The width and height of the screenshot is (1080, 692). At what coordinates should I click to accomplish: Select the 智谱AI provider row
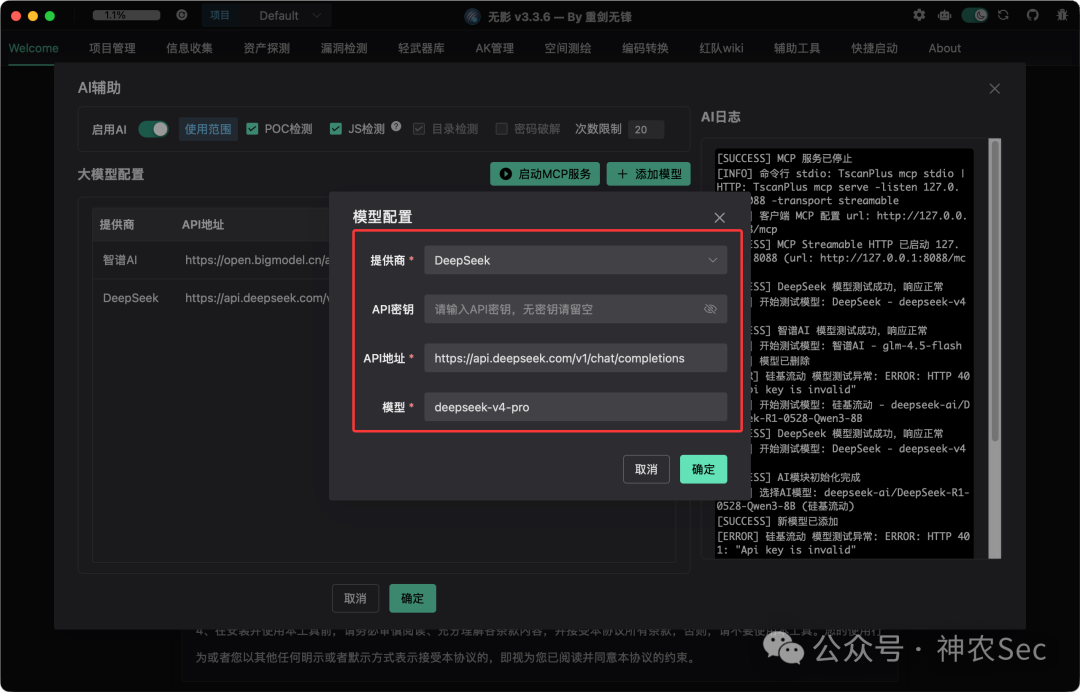coord(211,260)
